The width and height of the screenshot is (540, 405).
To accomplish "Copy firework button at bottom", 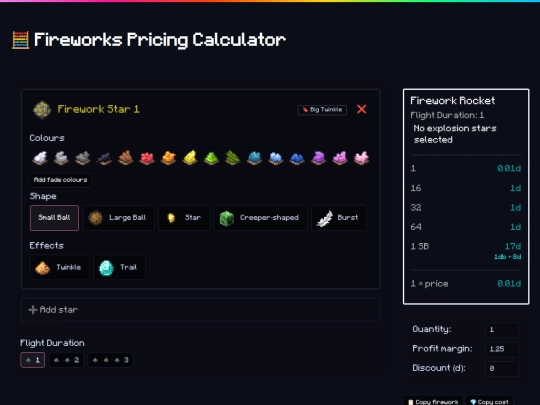I will (x=433, y=402).
